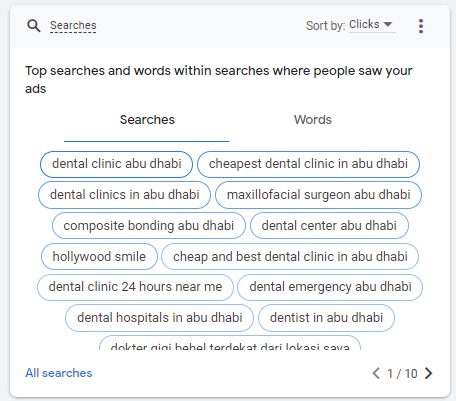This screenshot has width=456, height=401.
Task: Choose 'dental clinics in abu dhabi' chip
Action: tap(124, 195)
